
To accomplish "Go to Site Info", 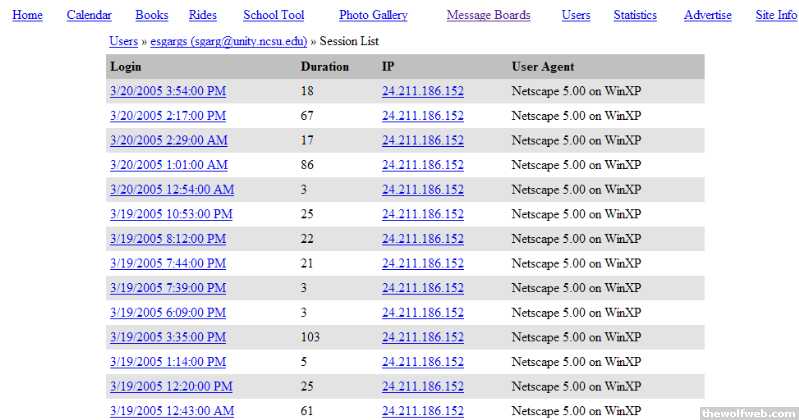I will (776, 15).
